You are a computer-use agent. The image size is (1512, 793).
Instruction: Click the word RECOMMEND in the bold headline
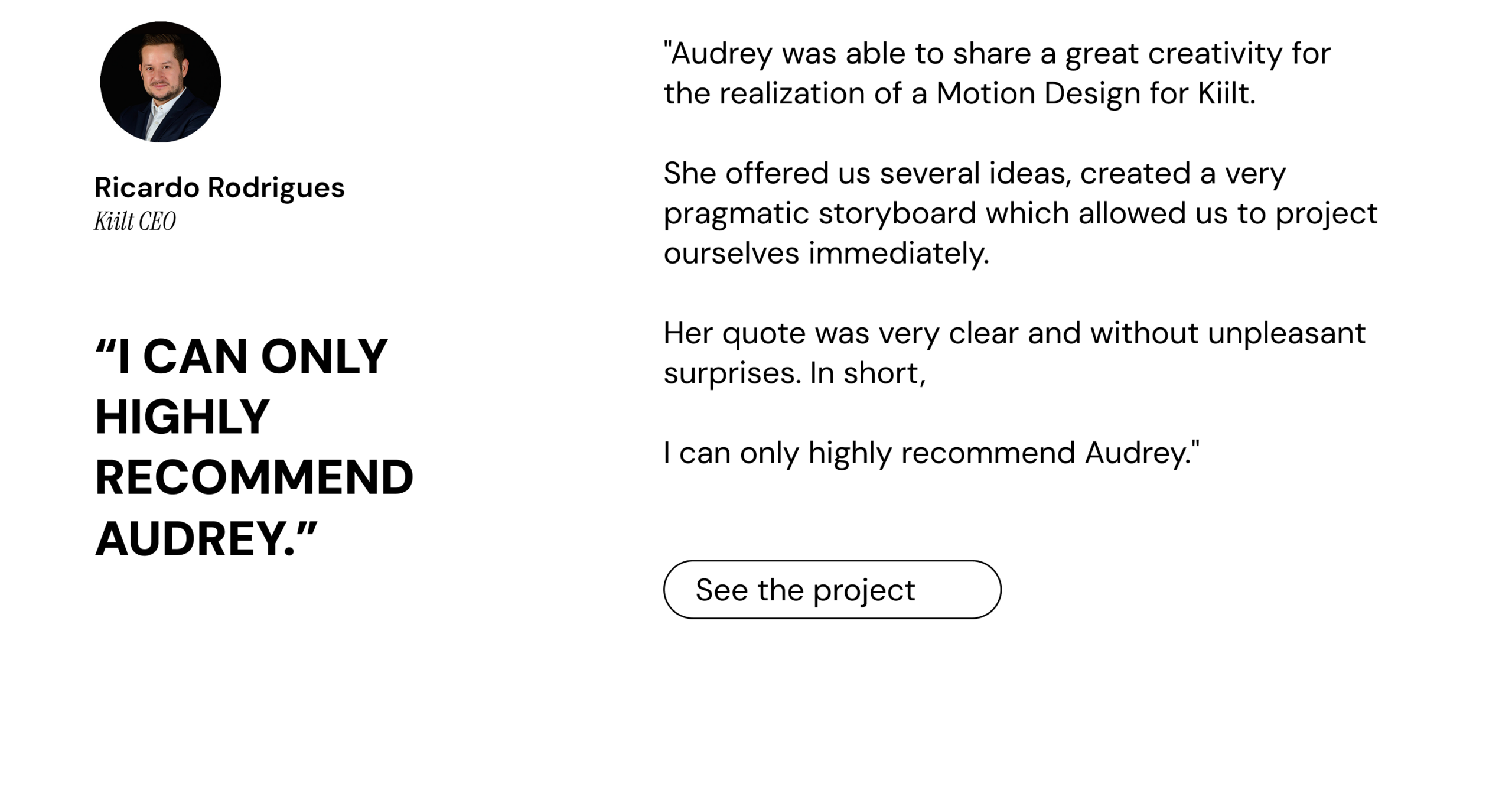point(254,477)
